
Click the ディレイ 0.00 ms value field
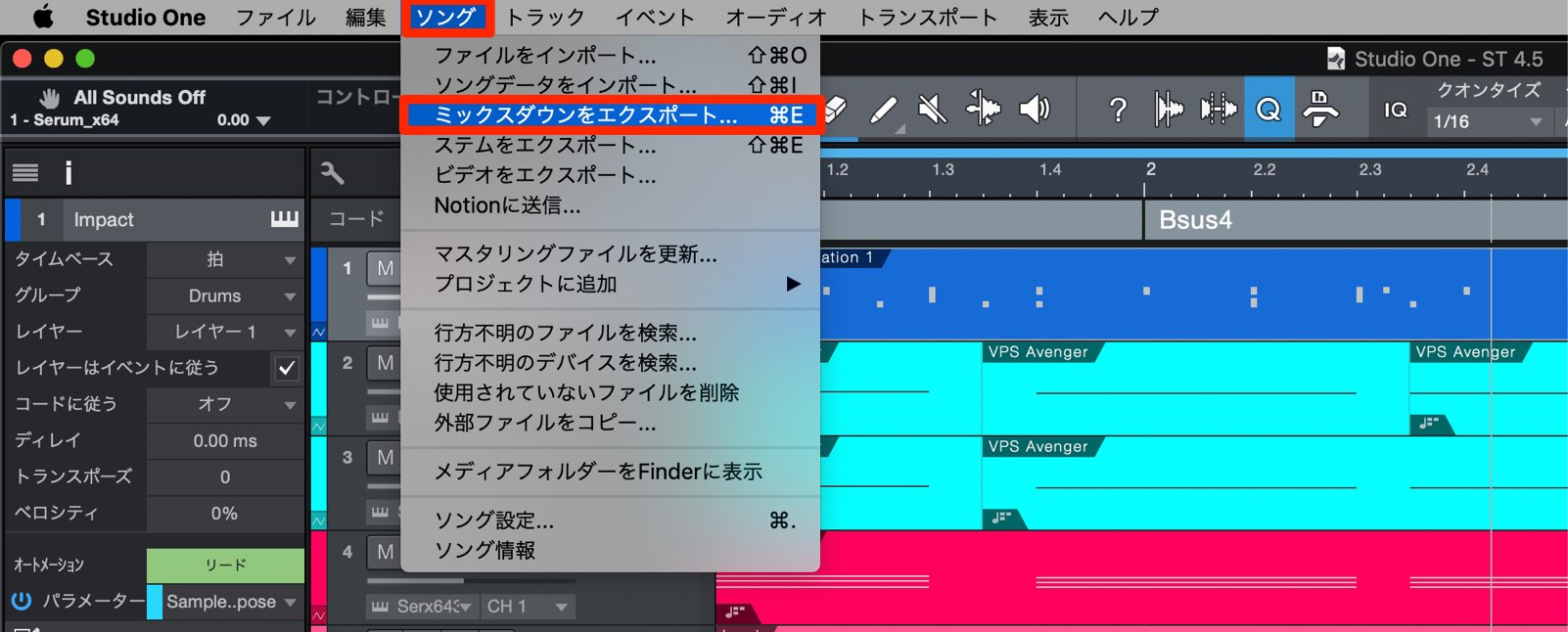pyautogui.click(x=225, y=441)
